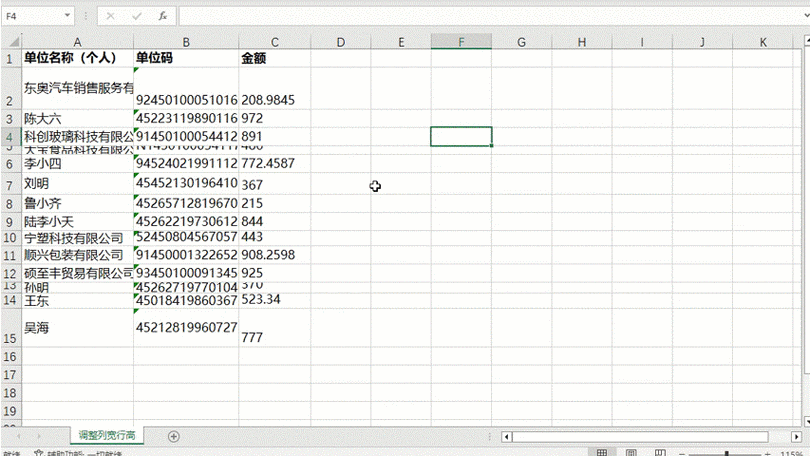Select column I header
810x456 pixels.
click(x=642, y=42)
